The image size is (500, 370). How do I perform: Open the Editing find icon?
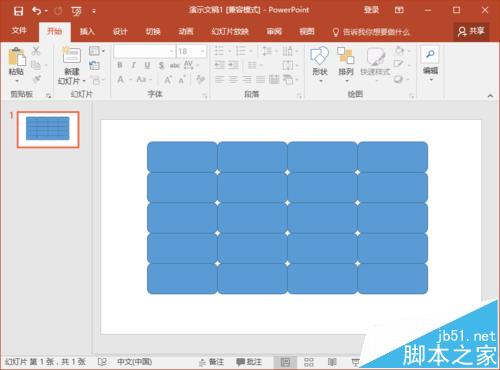[430, 54]
